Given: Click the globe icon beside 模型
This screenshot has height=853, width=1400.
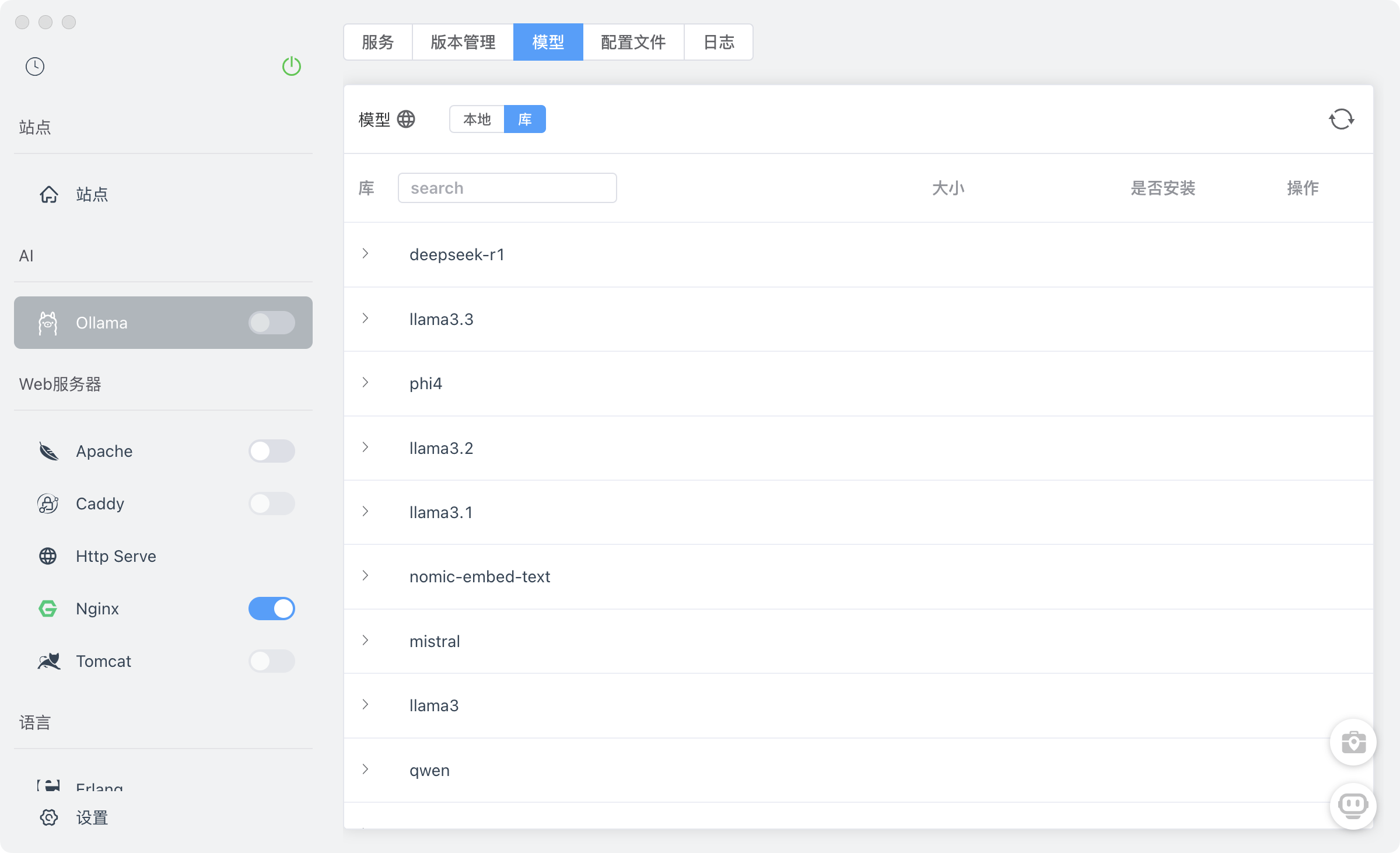Looking at the screenshot, I should click(x=406, y=119).
